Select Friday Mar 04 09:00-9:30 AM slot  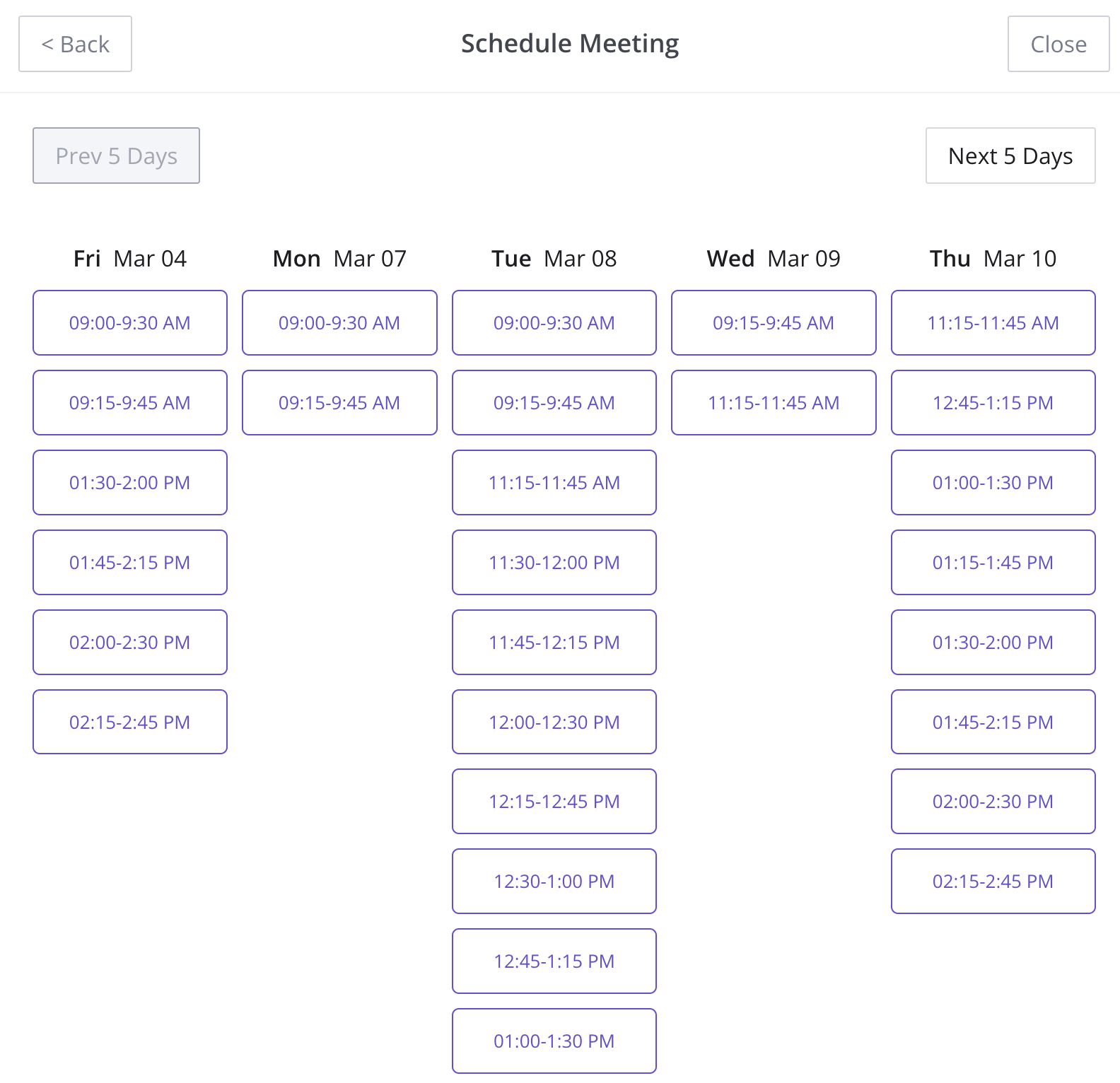[x=130, y=323]
